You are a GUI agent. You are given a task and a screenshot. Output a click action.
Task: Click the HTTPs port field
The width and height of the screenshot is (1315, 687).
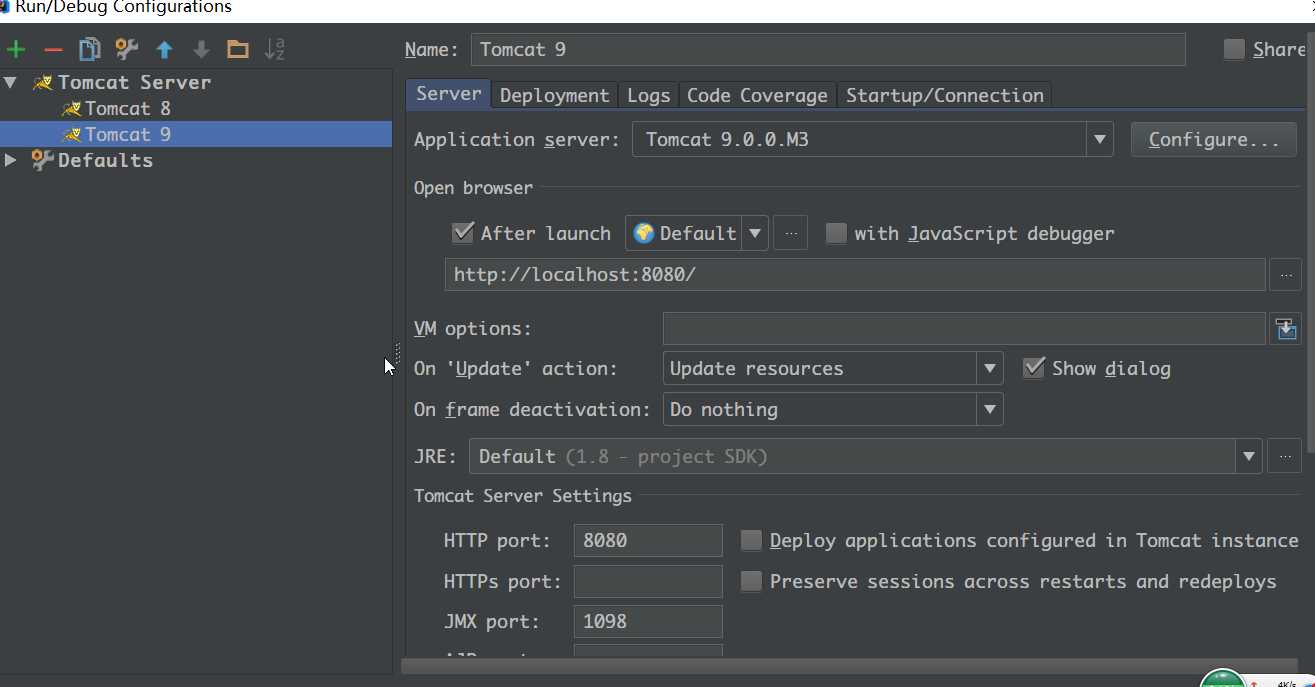click(648, 581)
